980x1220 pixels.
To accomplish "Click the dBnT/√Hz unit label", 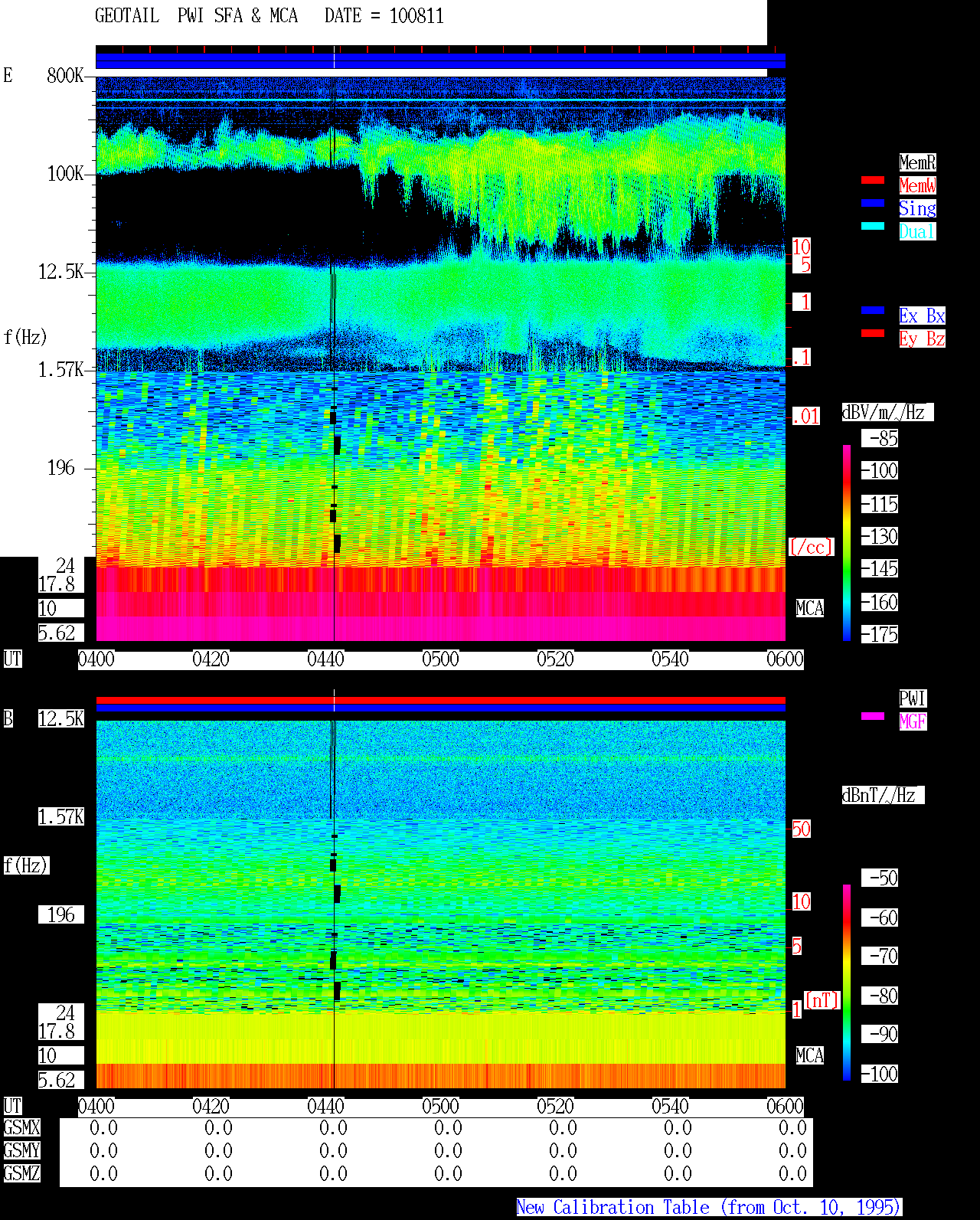I will (x=883, y=795).
